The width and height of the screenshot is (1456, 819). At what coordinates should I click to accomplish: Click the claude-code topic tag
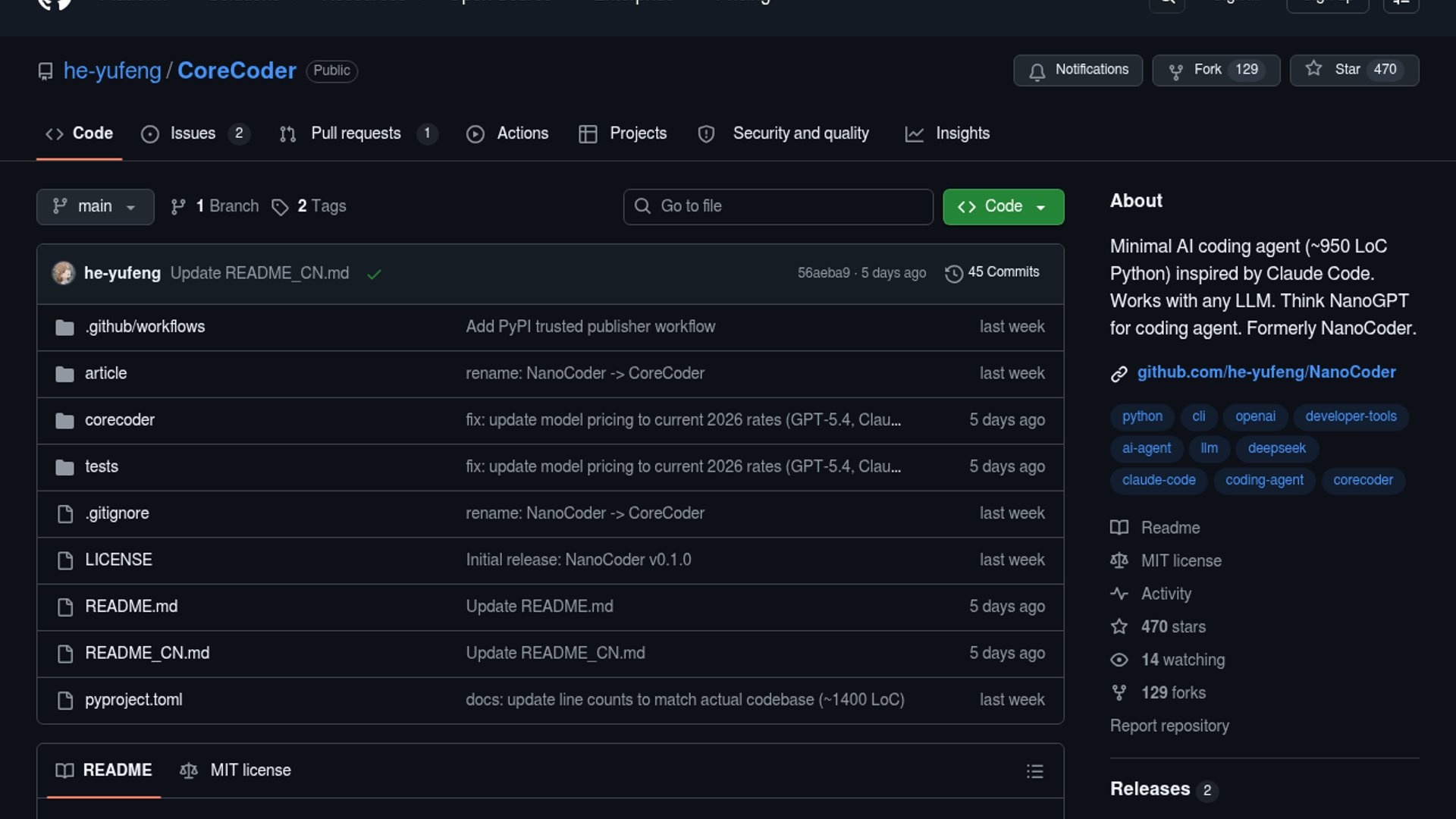click(x=1158, y=480)
